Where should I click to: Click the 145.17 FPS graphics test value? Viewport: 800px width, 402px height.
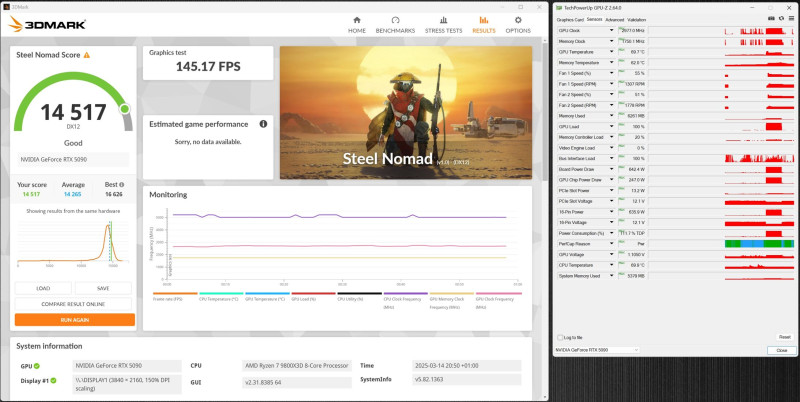coord(208,67)
